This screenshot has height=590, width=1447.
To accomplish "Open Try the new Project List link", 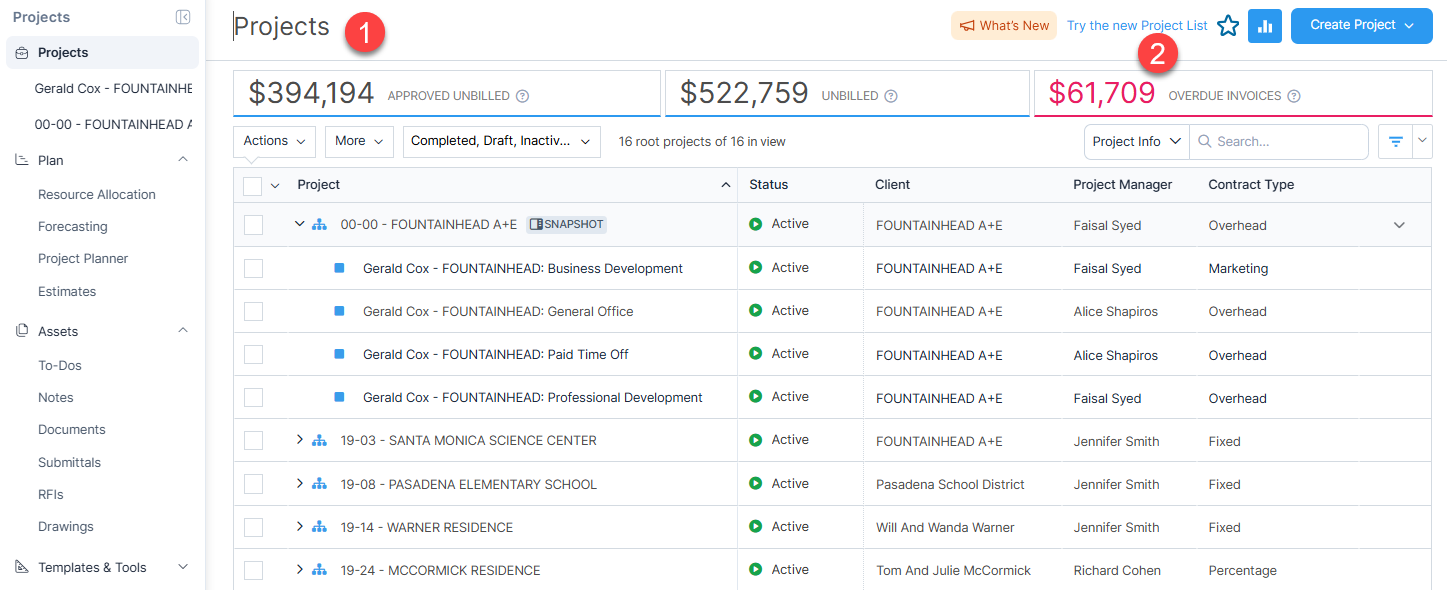I will coord(1137,26).
